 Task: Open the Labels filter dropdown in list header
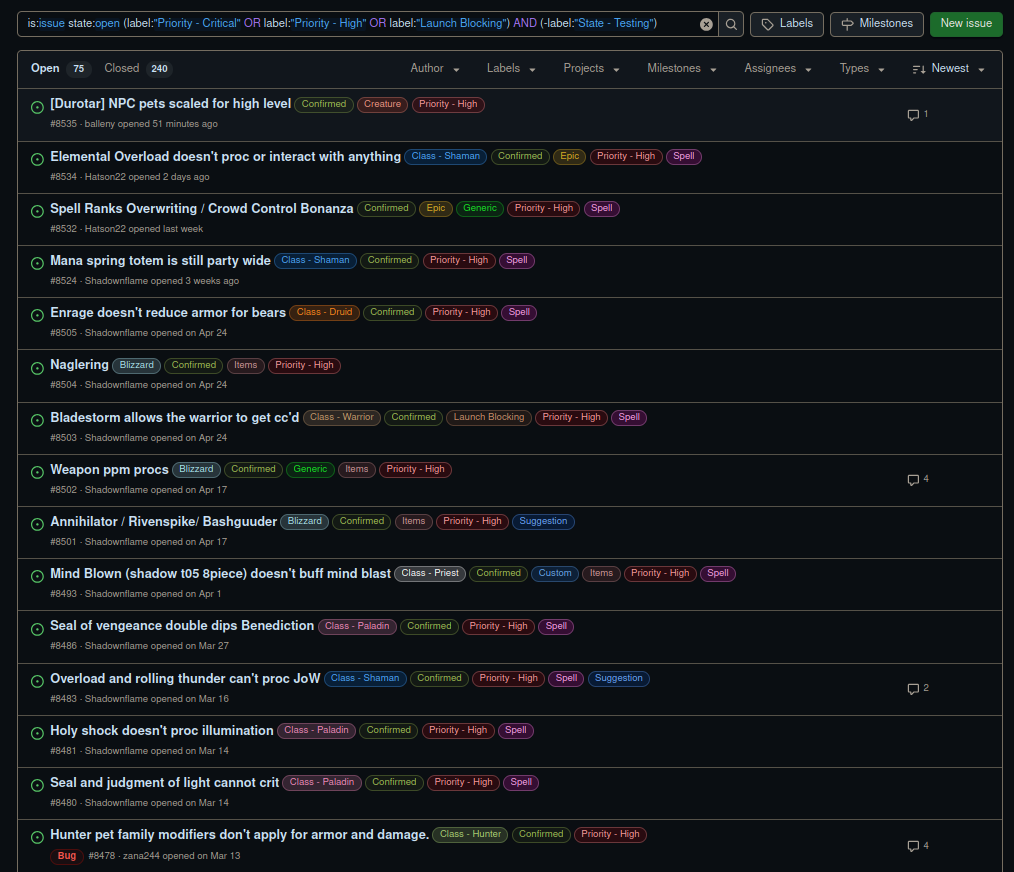pos(511,69)
